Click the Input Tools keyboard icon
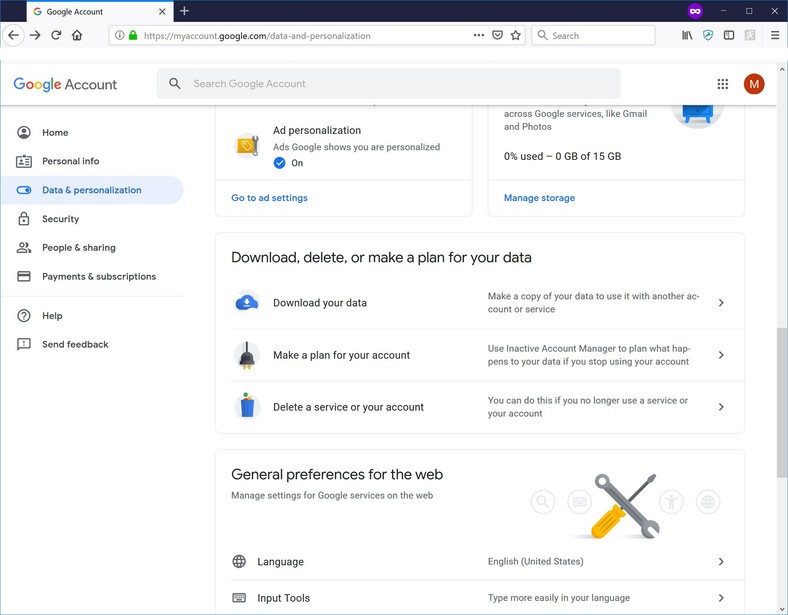788x615 pixels. [239, 597]
